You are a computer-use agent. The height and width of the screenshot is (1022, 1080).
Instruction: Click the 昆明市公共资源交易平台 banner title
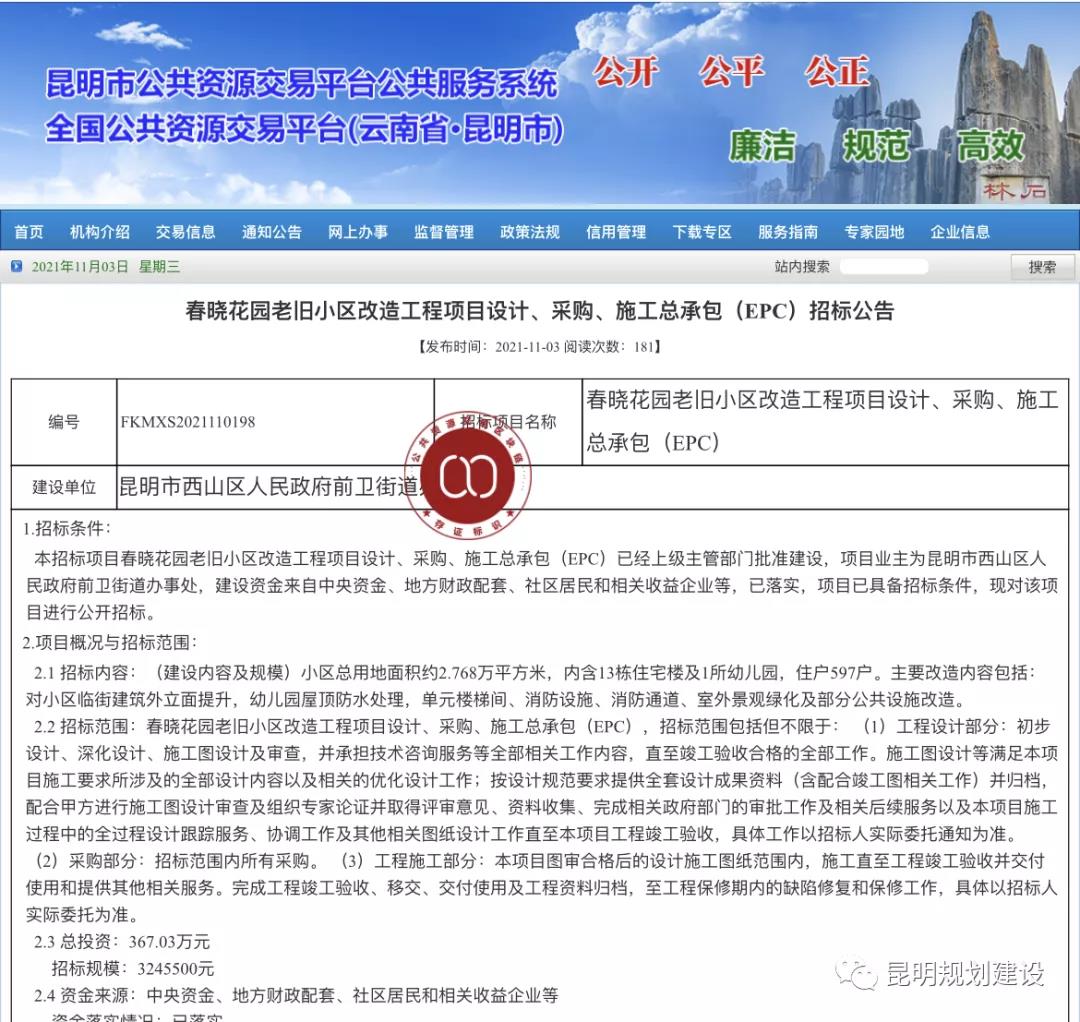click(302, 85)
